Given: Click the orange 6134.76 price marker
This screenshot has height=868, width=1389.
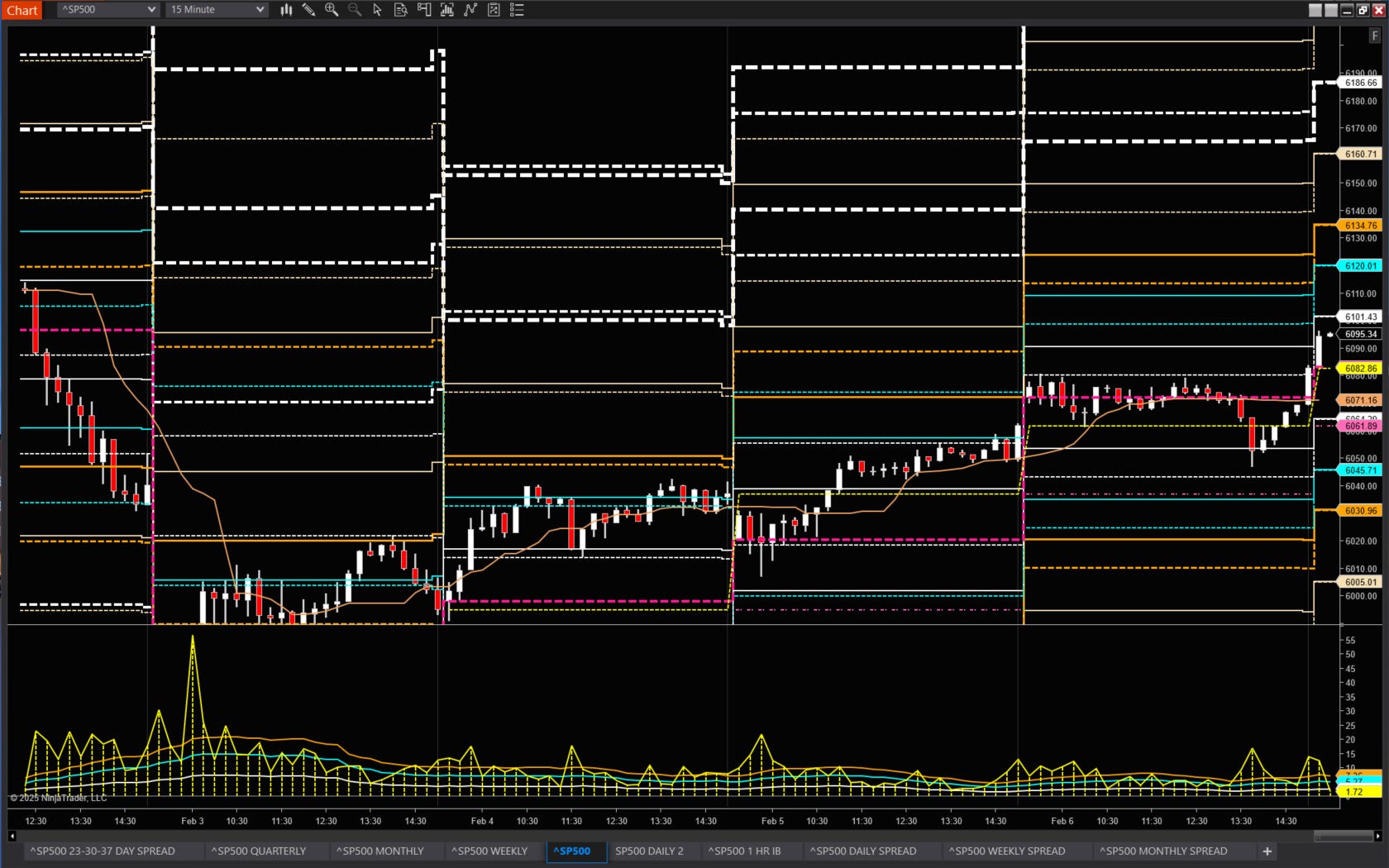Looking at the screenshot, I should coord(1360,225).
